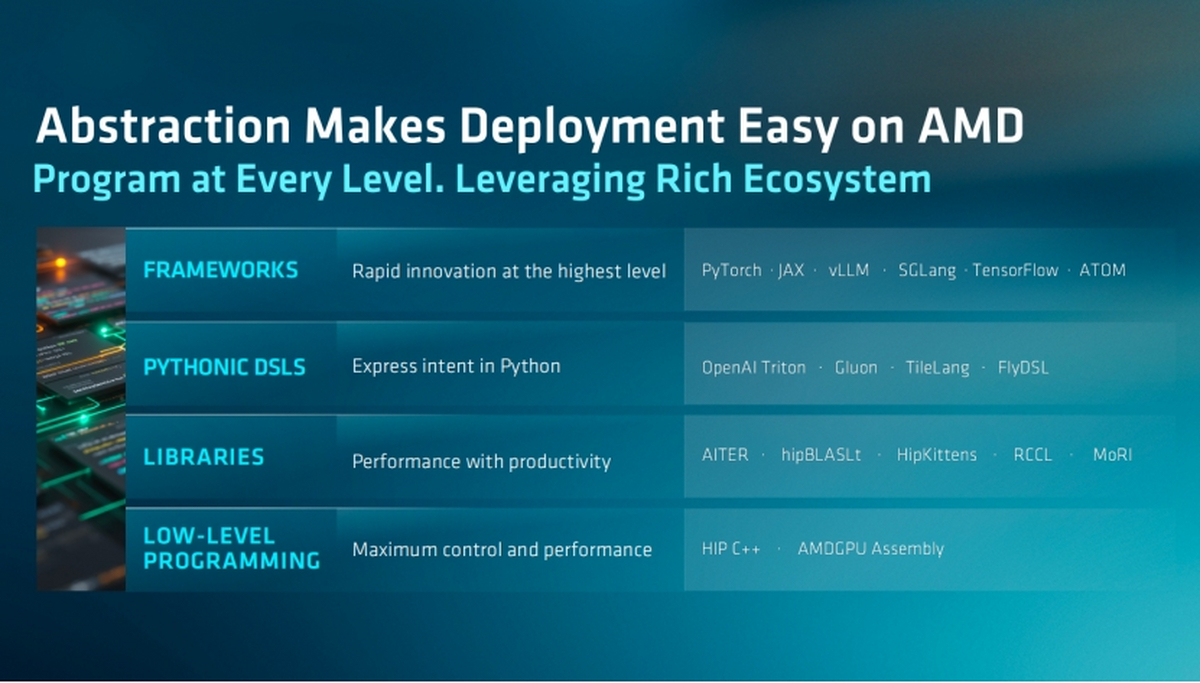
Task: Click the HipKittens entry
Action: coord(936,455)
